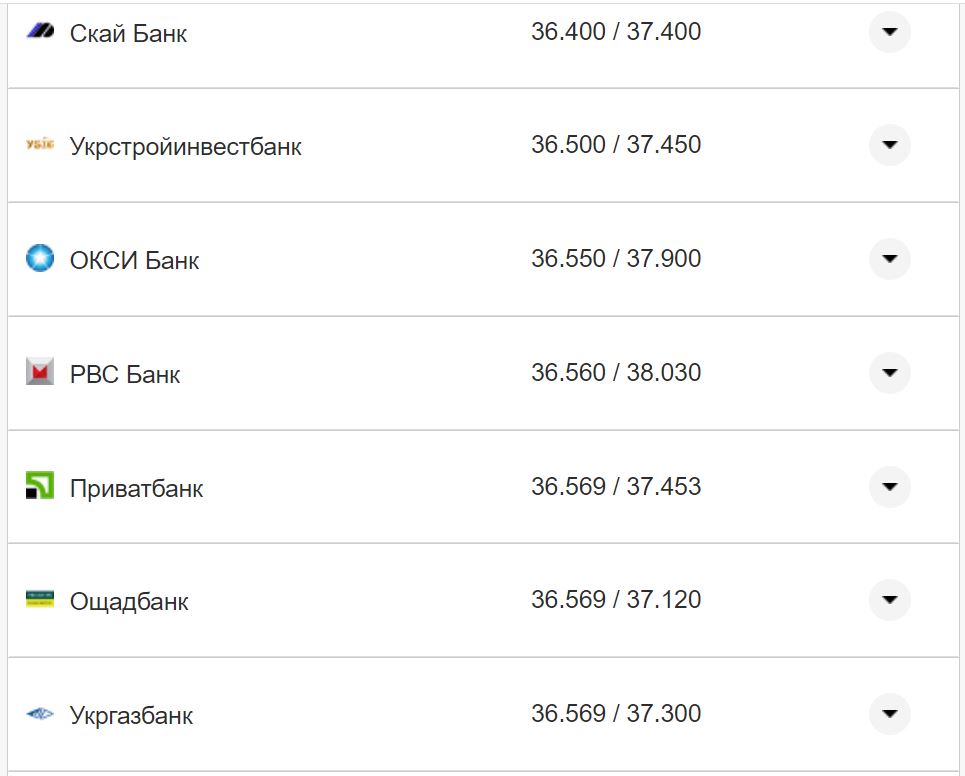Image resolution: width=965 pixels, height=776 pixels.
Task: Open ОКСИ Банк dropdown arrow
Action: pyautogui.click(x=889, y=259)
